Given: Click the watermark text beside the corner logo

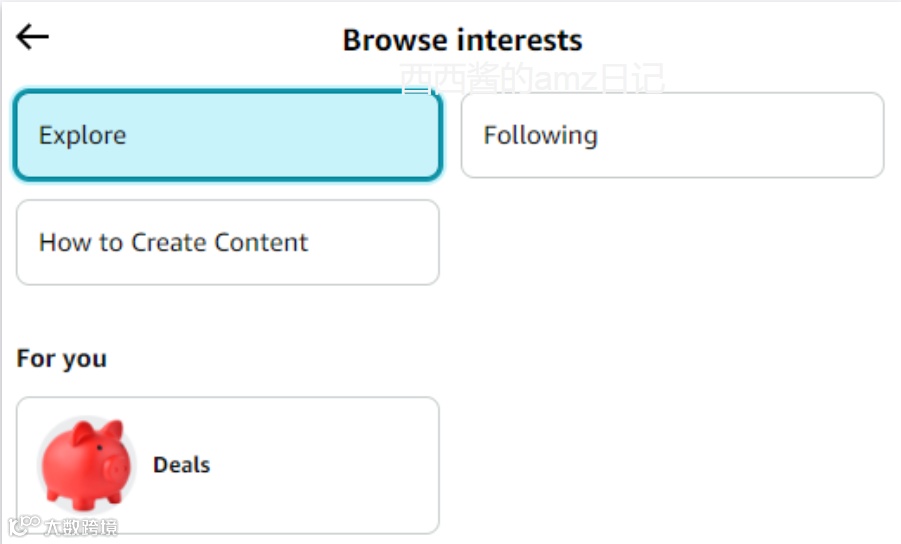Looking at the screenshot, I should coord(80,526).
